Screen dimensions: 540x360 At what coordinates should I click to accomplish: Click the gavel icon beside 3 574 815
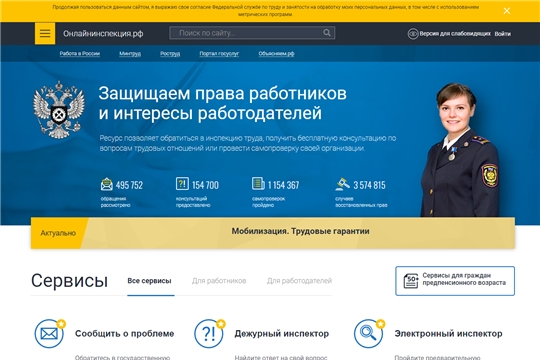pyautogui.click(x=342, y=184)
